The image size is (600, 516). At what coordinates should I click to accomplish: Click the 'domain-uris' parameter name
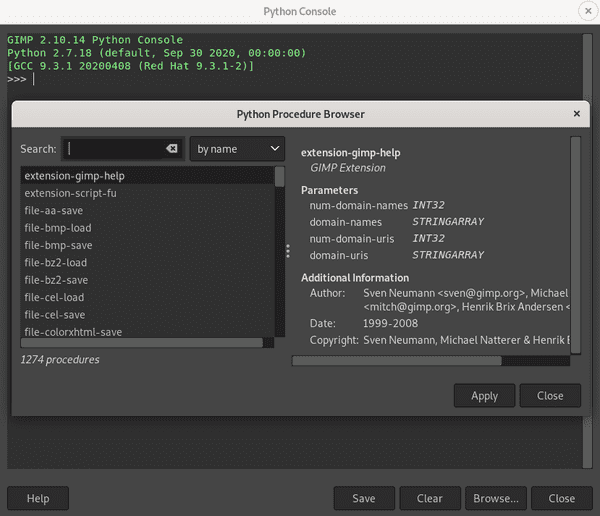(339, 255)
